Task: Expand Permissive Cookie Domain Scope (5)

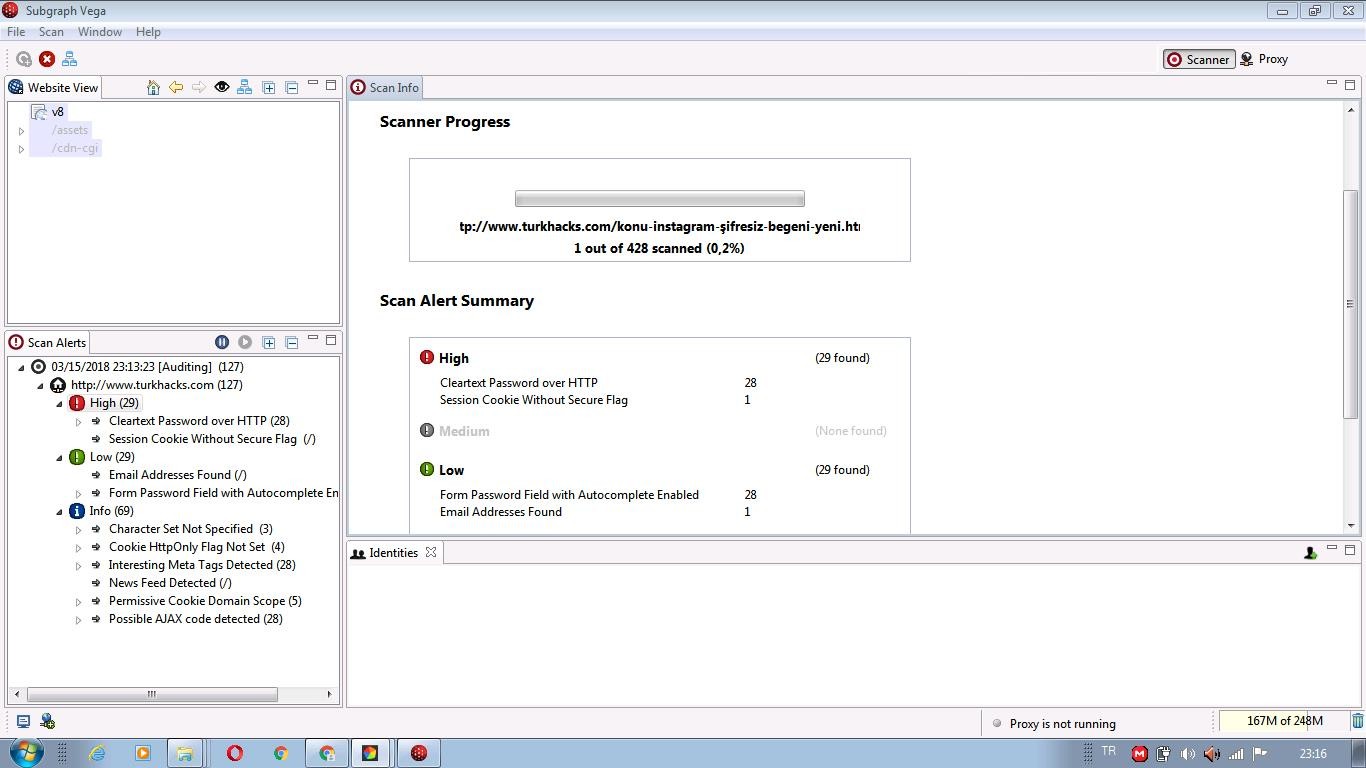Action: pos(78,601)
